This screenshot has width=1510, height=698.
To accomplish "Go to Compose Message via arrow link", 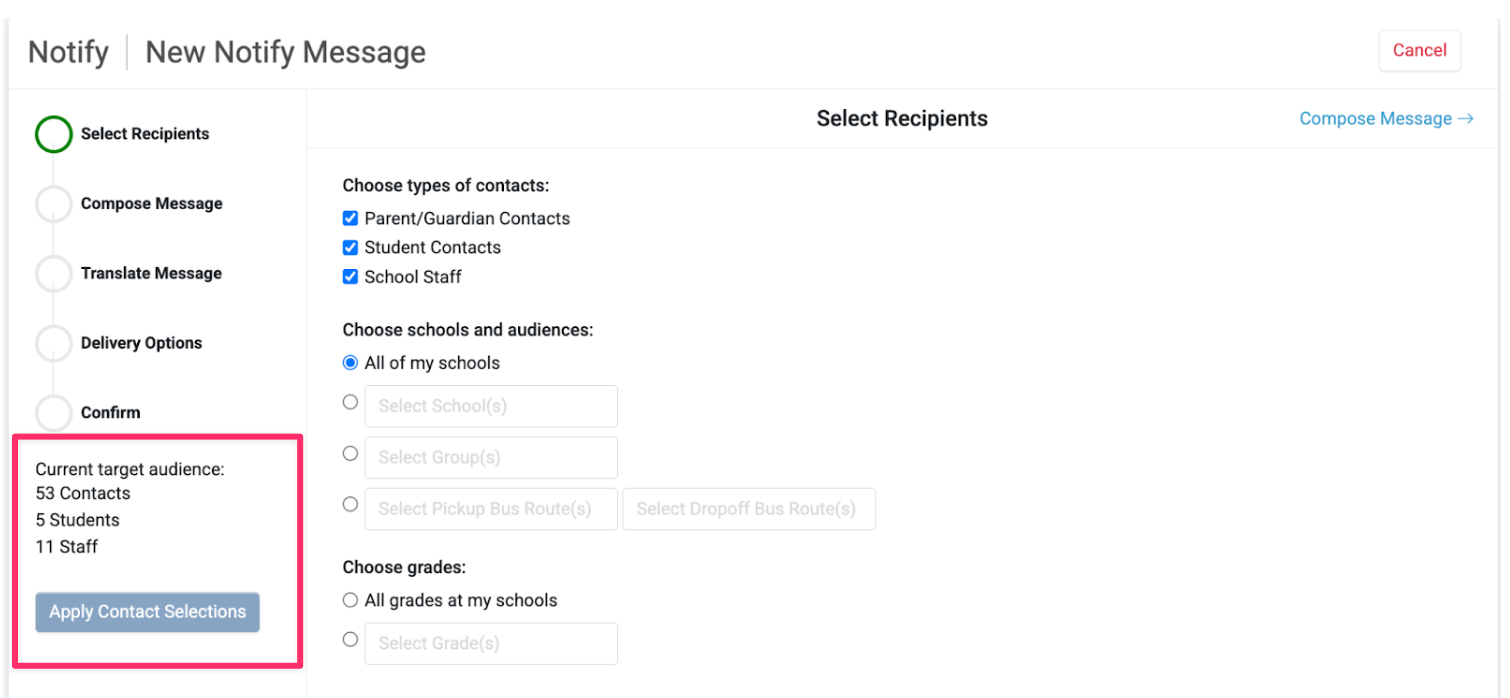I will [1386, 119].
